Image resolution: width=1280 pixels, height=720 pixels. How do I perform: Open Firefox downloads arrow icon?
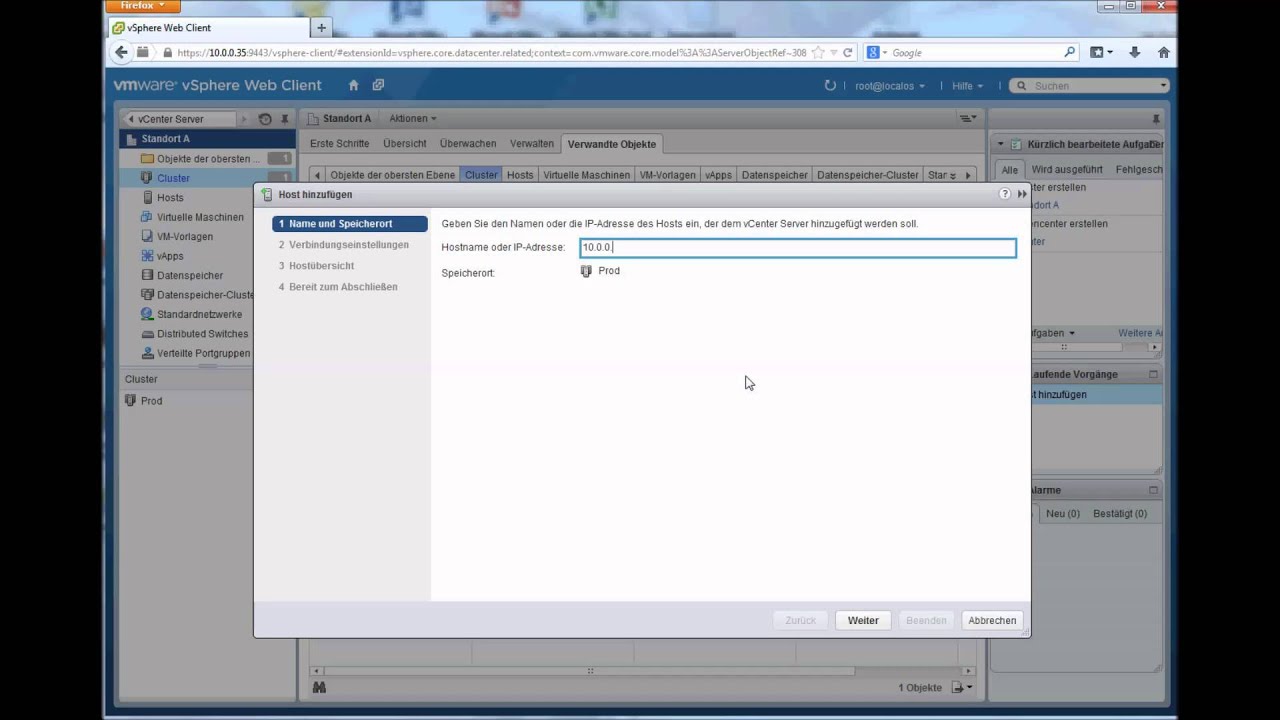[1135, 53]
